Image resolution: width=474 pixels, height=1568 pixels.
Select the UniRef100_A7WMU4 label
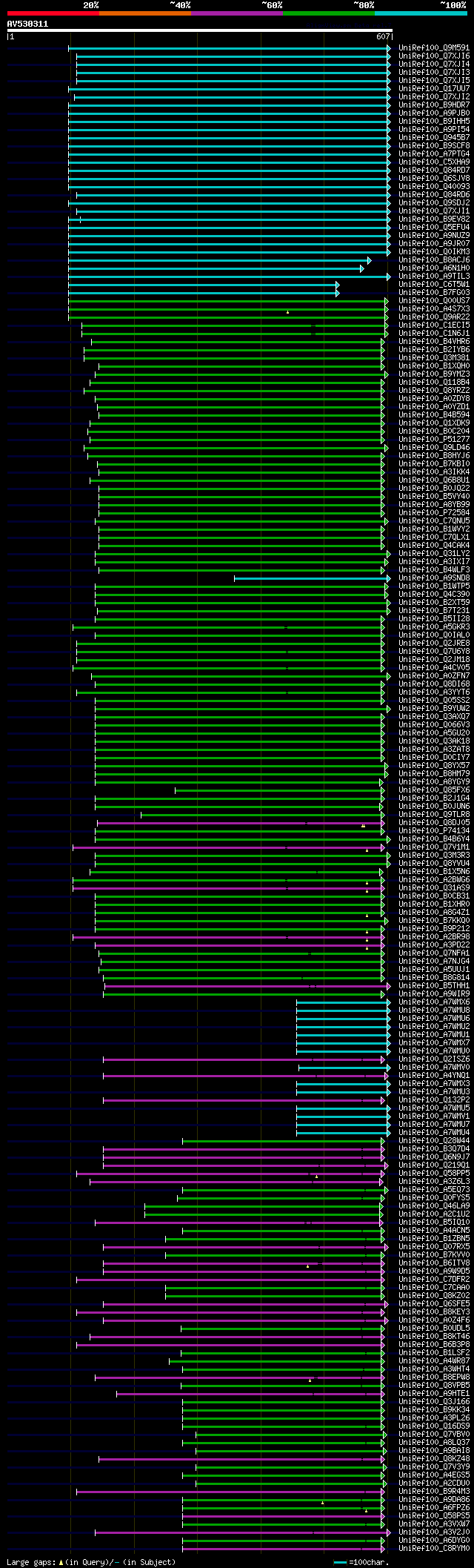[434, 1132]
